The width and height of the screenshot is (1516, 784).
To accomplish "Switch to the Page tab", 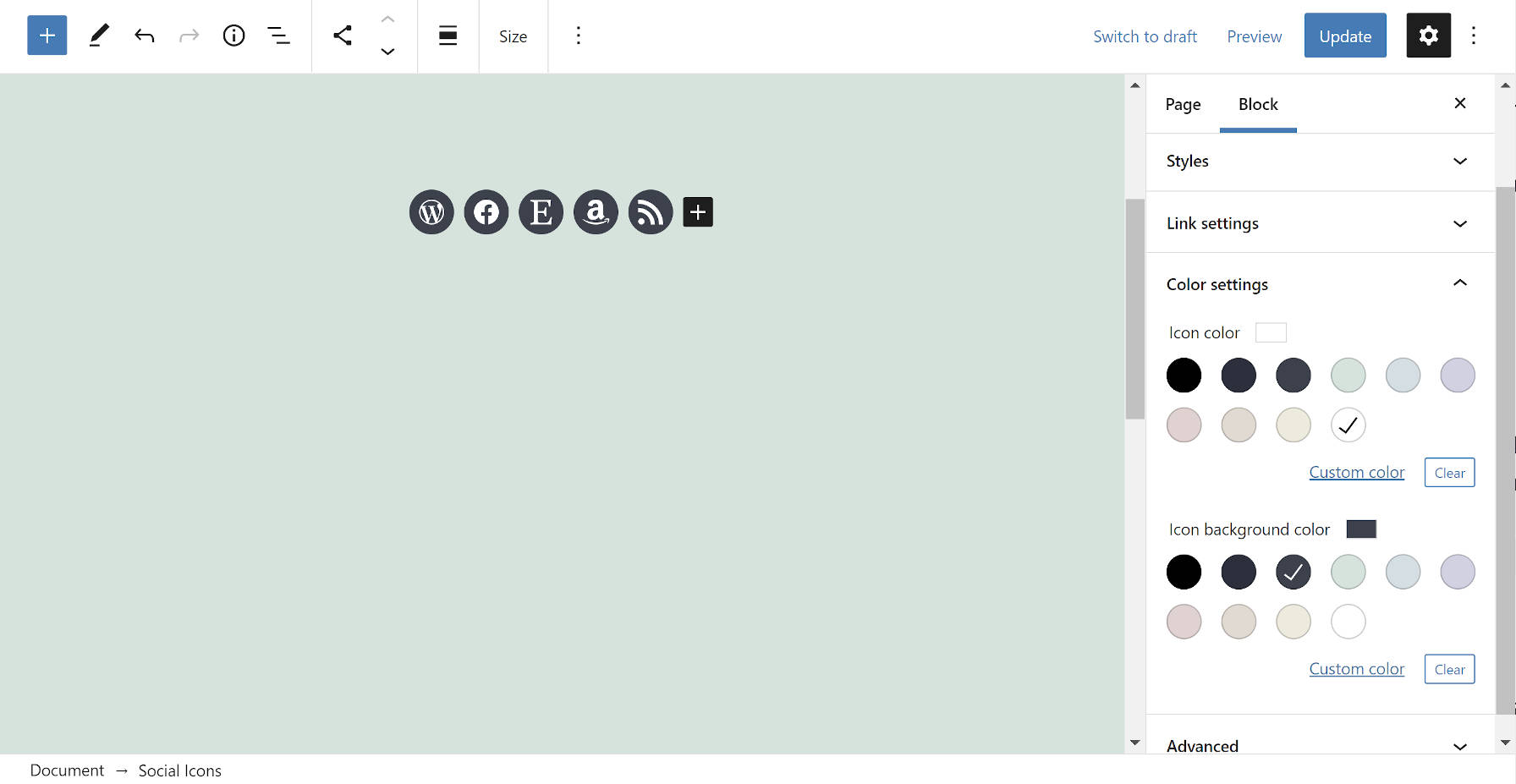I will [1182, 104].
